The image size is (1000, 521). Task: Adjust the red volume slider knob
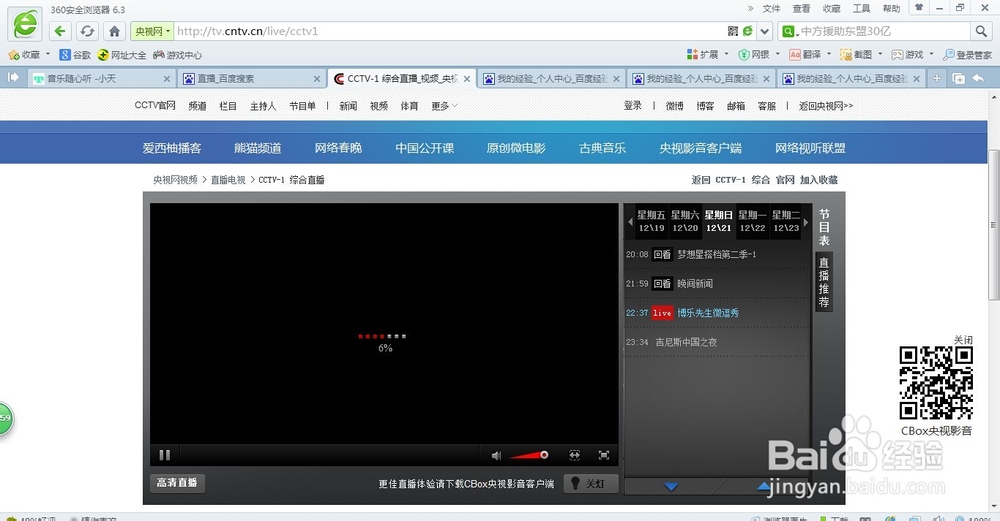(544, 455)
